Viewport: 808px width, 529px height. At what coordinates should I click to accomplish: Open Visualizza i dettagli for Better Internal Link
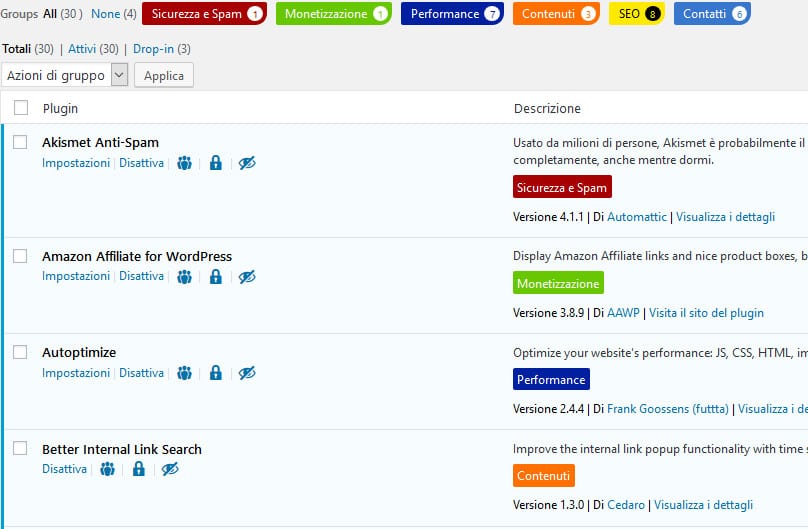(703, 505)
